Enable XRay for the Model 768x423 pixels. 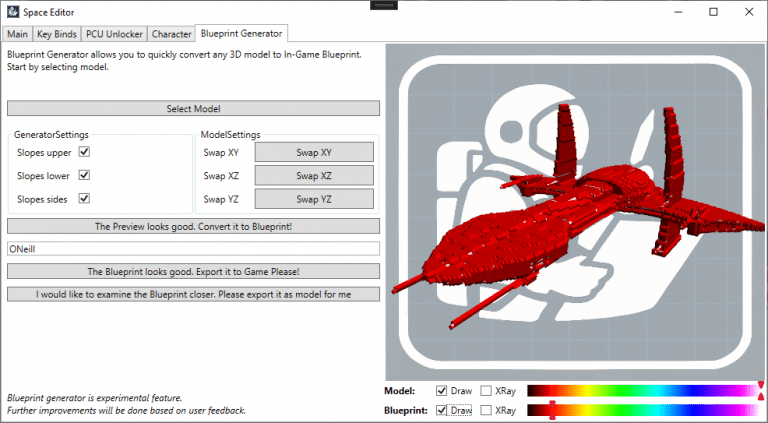point(486,391)
